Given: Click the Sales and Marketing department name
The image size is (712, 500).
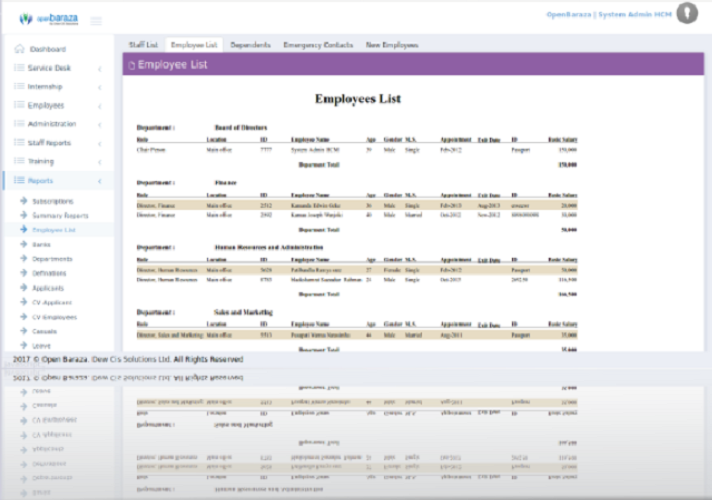Looking at the screenshot, I should coord(243,312).
